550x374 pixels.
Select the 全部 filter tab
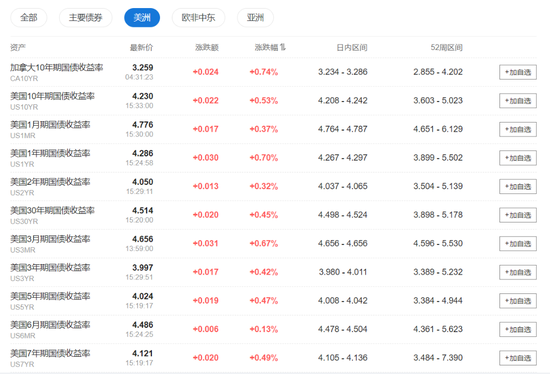pyautogui.click(x=29, y=18)
